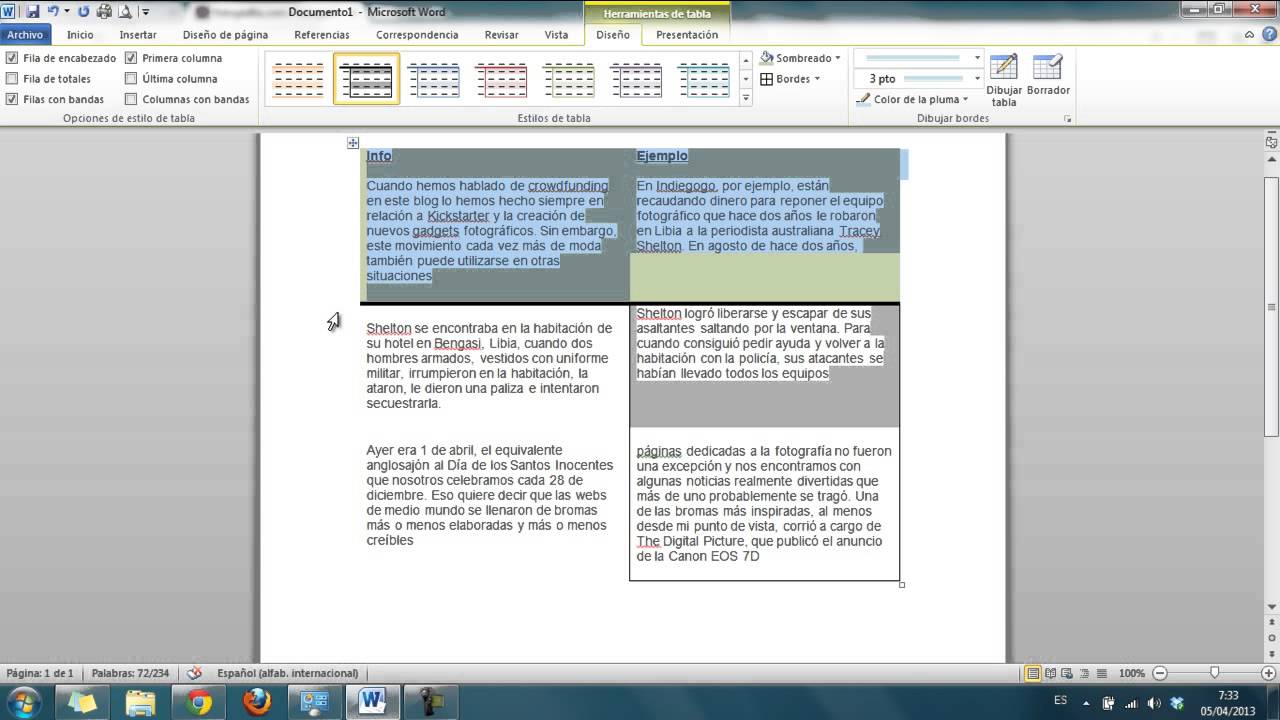1280x720 pixels.
Task: Activate the Borrador eraser tool
Action: (1048, 75)
